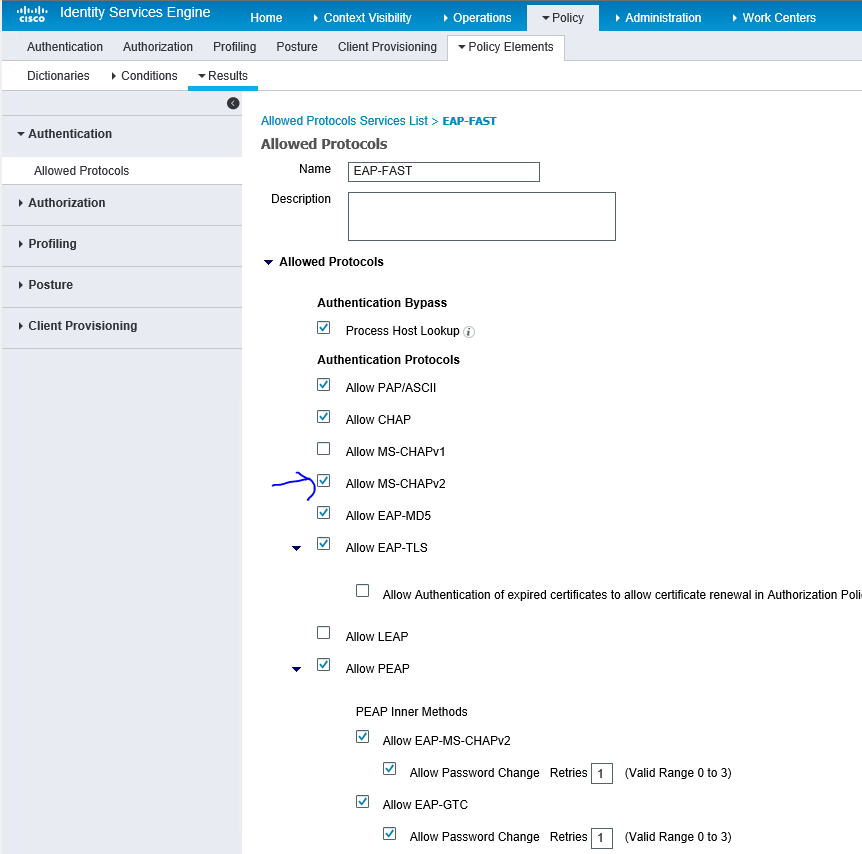Collapse the left sidebar panel
The width and height of the screenshot is (862, 854).
pyautogui.click(x=233, y=103)
